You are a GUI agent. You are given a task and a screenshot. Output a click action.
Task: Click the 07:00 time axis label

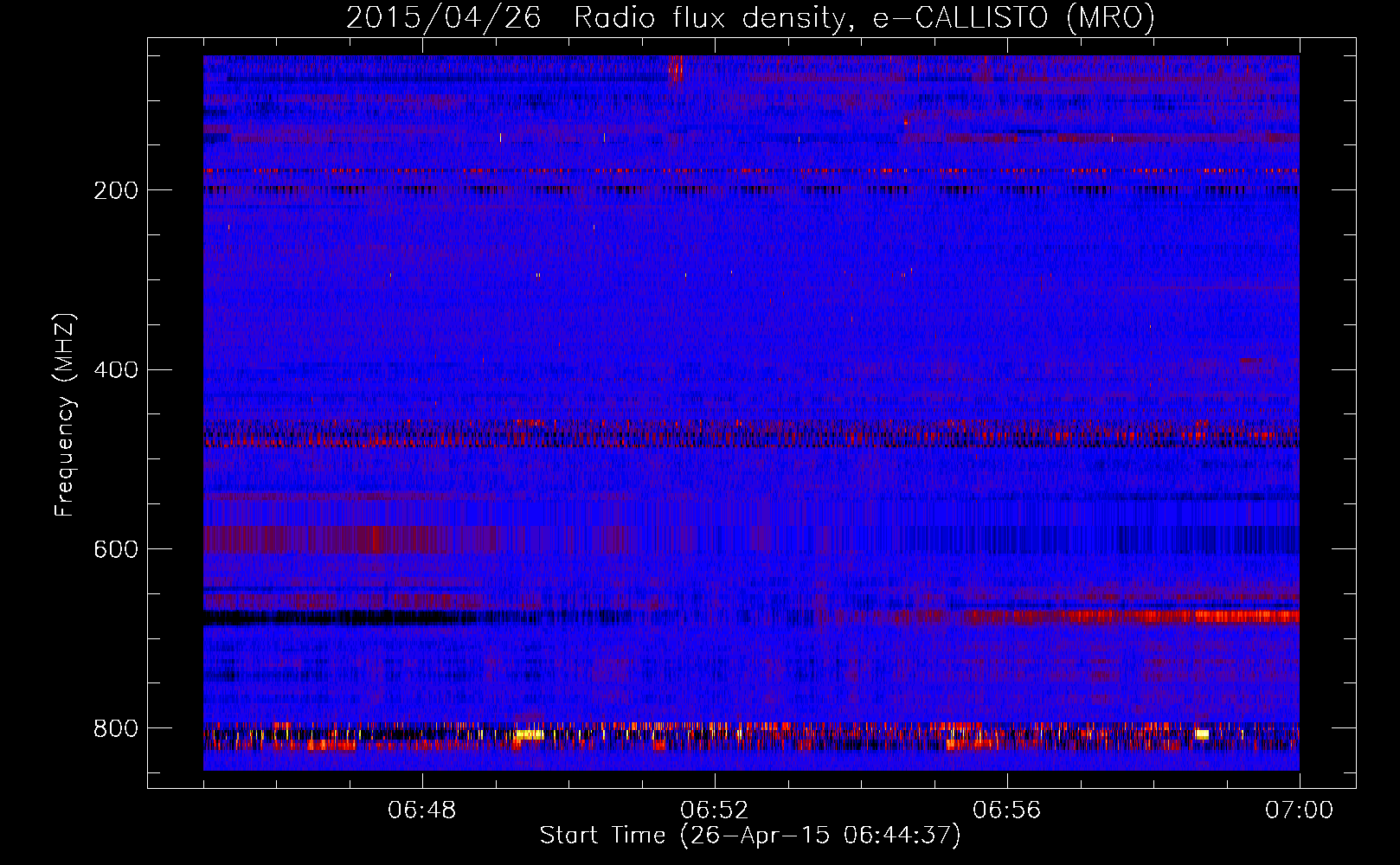pos(1300,811)
